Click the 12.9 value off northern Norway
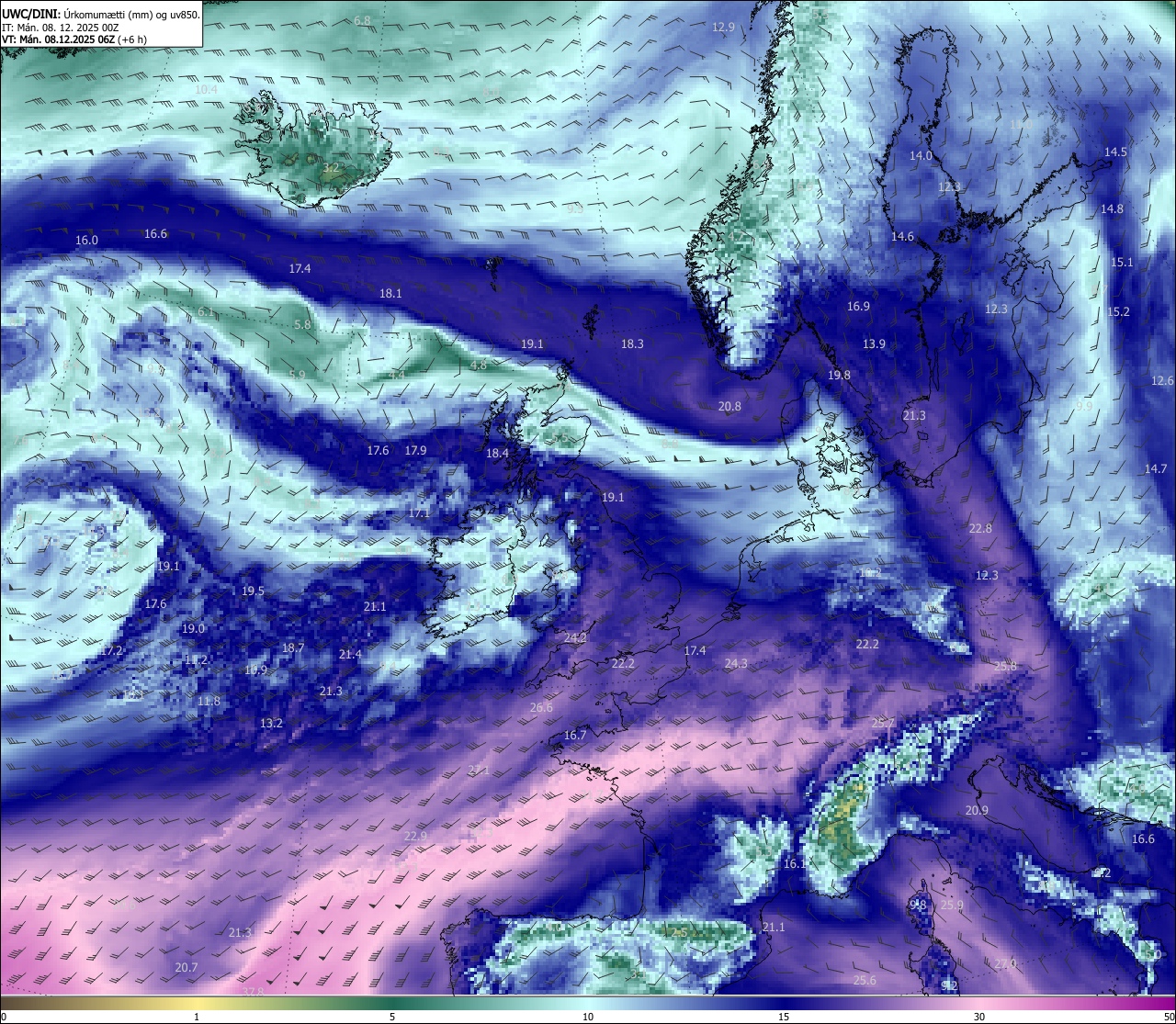Screen dimensions: 1176x1024 coord(724,27)
